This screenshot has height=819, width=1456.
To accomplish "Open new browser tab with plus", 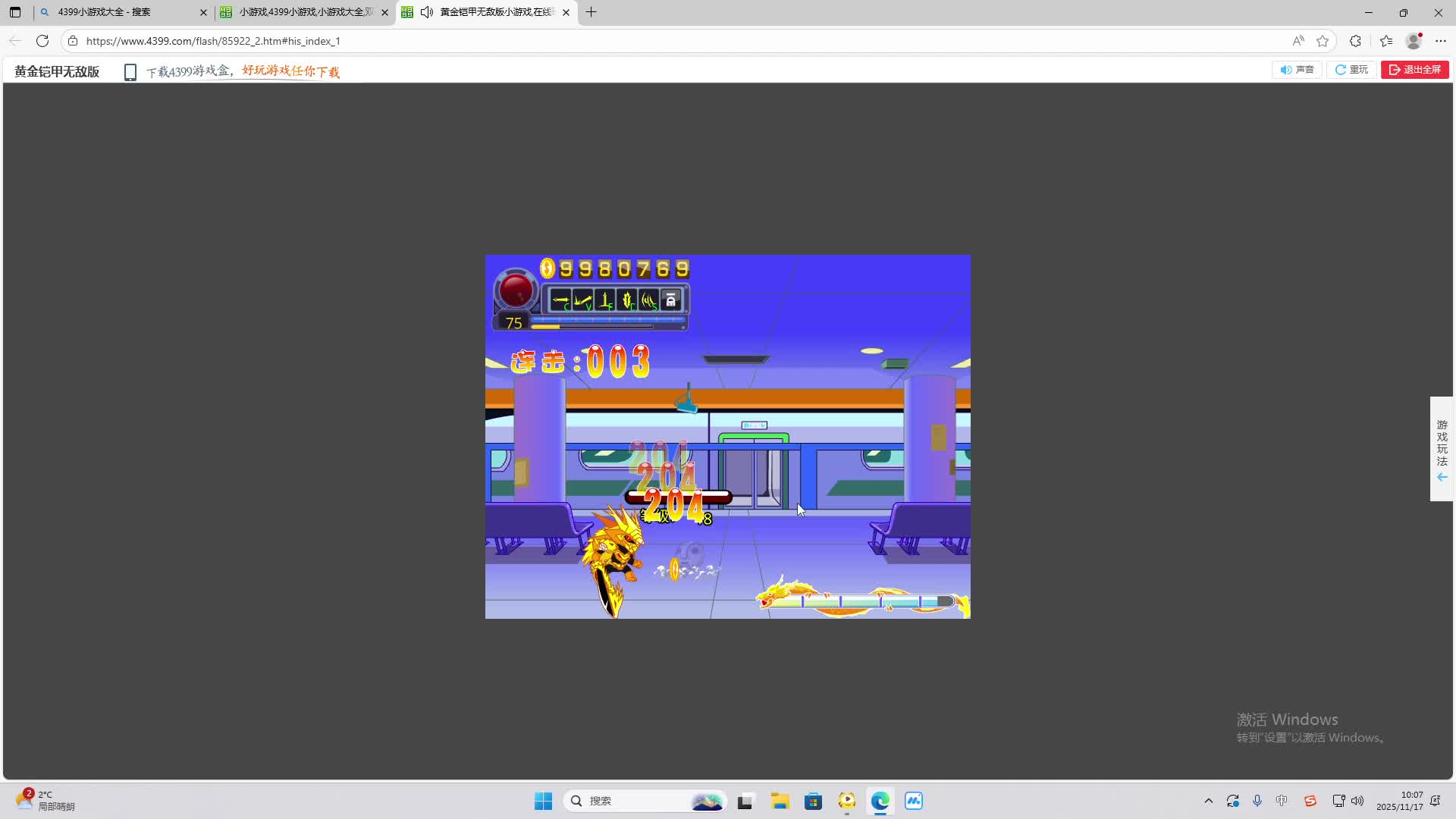I will (591, 12).
